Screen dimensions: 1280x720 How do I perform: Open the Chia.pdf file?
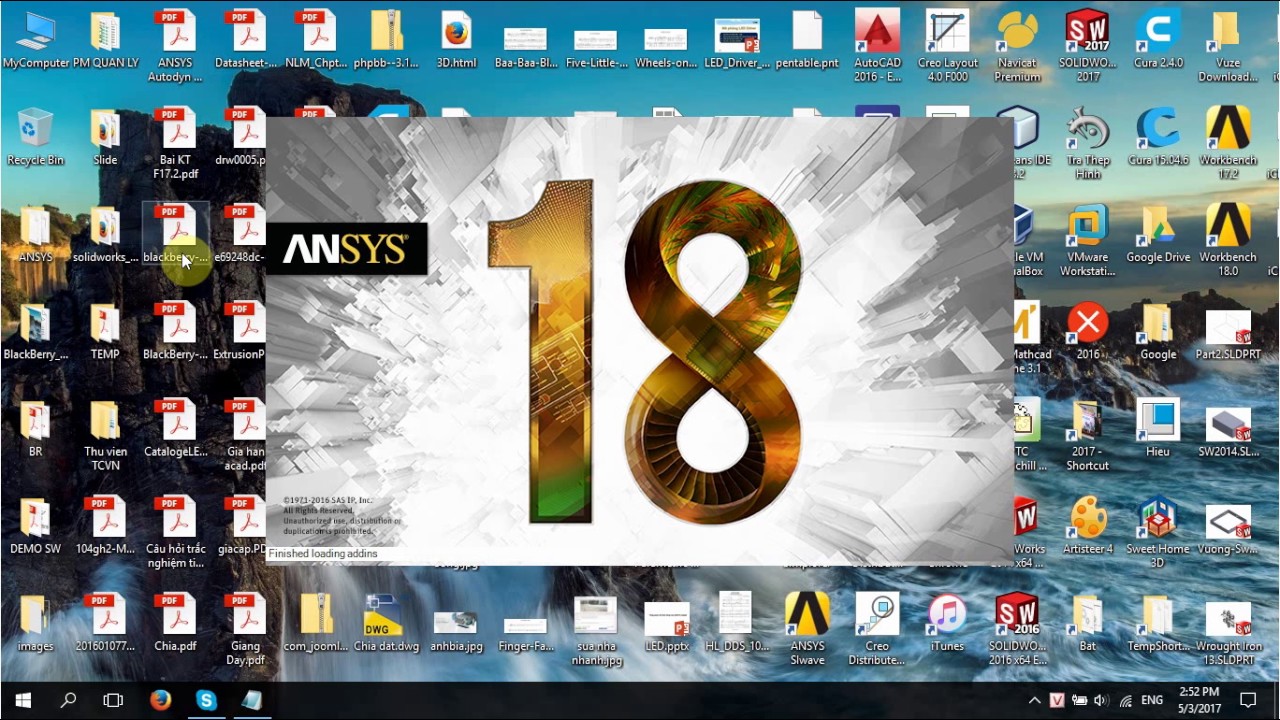pyautogui.click(x=175, y=622)
